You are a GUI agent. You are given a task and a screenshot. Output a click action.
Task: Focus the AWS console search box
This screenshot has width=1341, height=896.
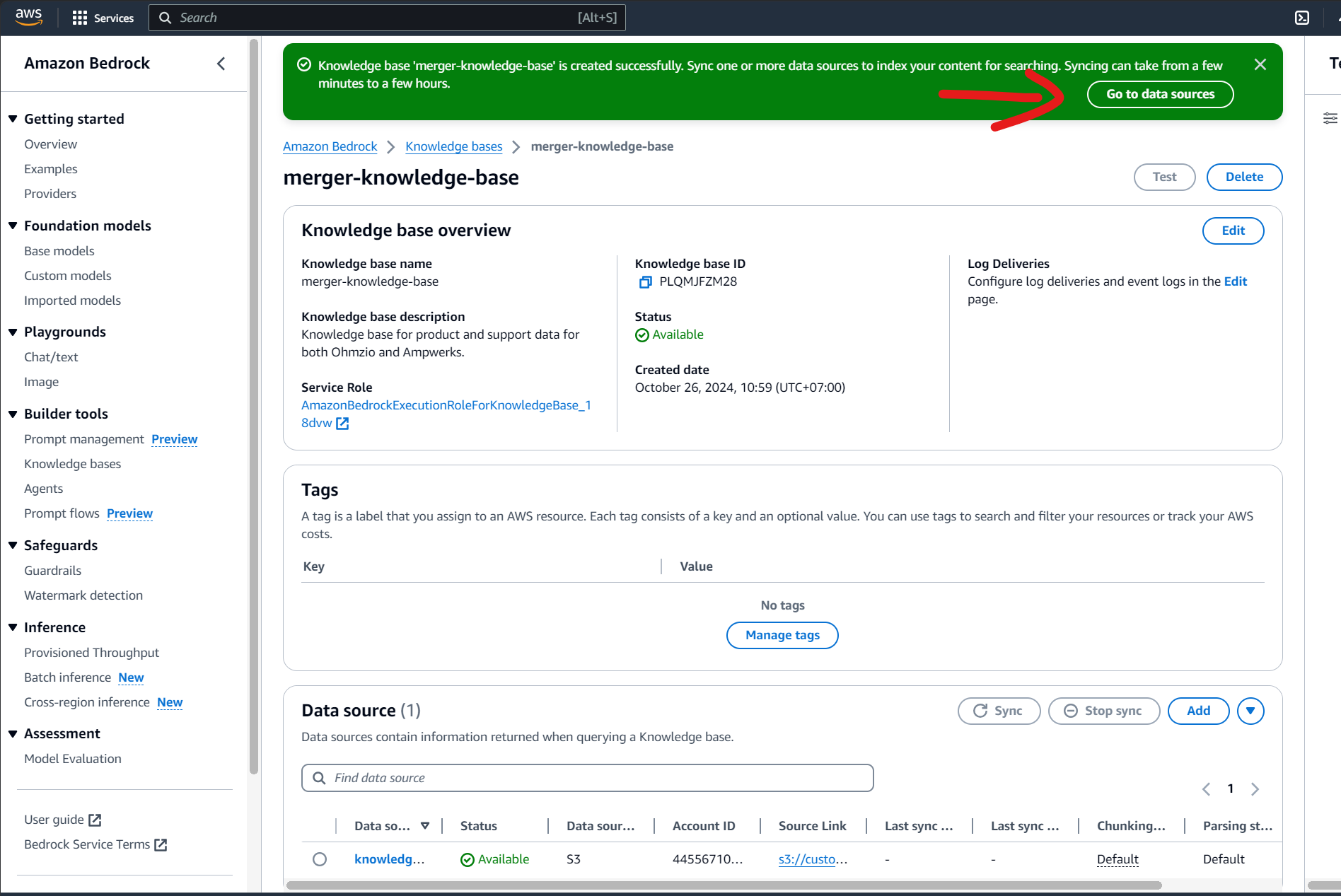click(387, 18)
